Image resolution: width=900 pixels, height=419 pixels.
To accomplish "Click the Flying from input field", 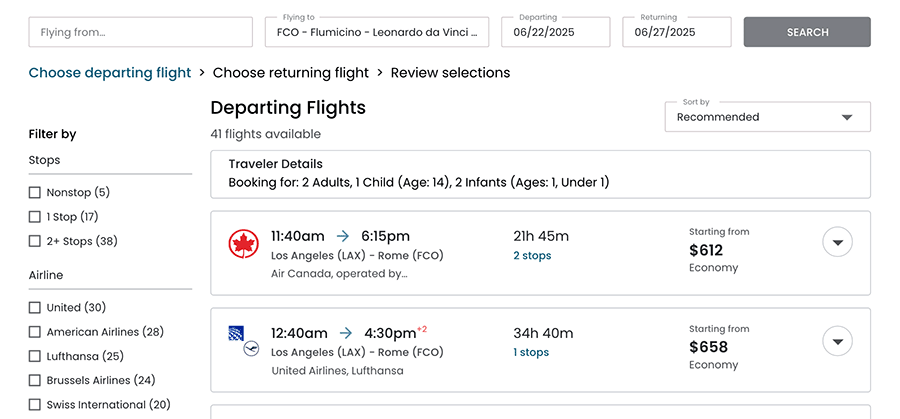I will (x=140, y=32).
